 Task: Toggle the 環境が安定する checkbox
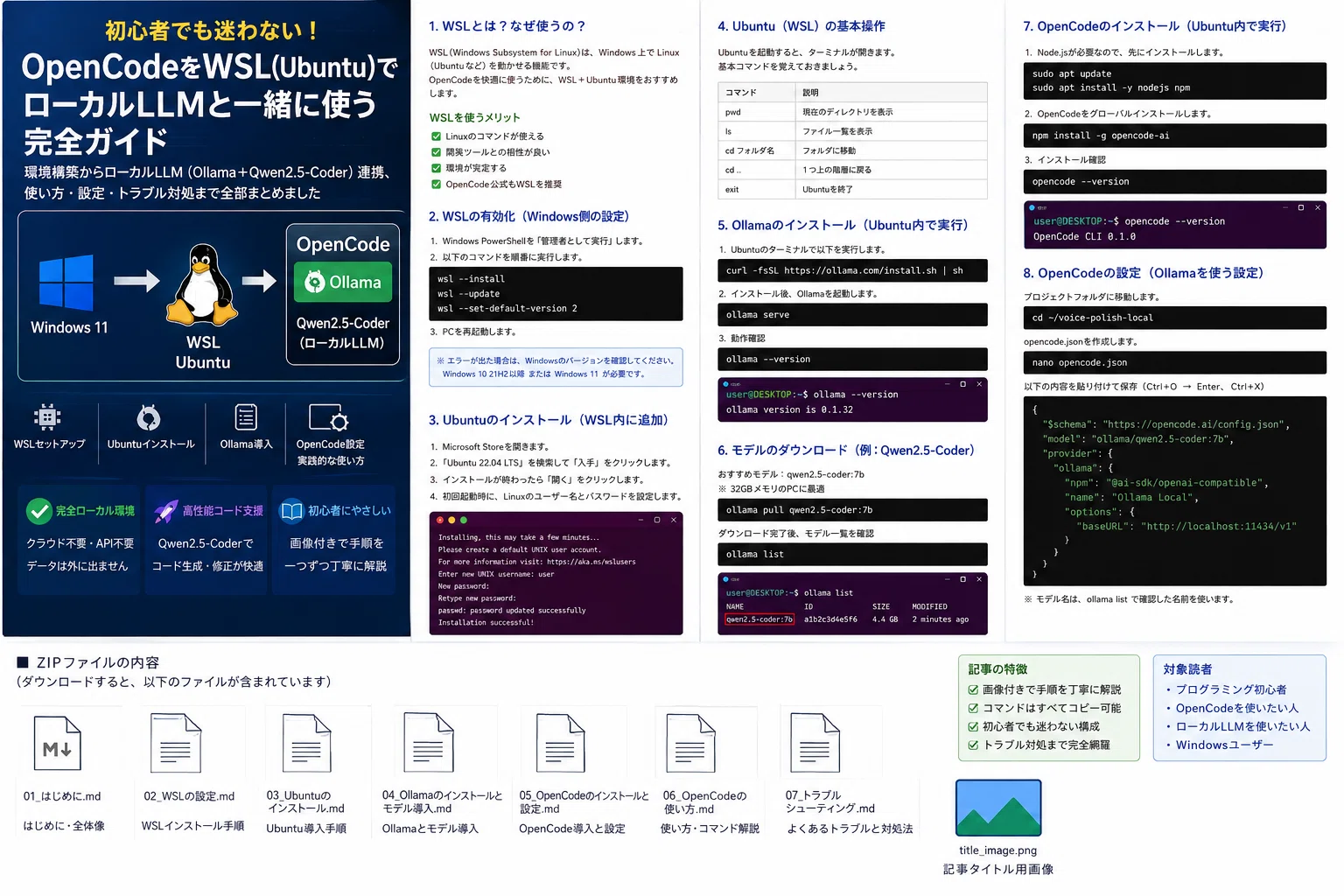(436, 168)
